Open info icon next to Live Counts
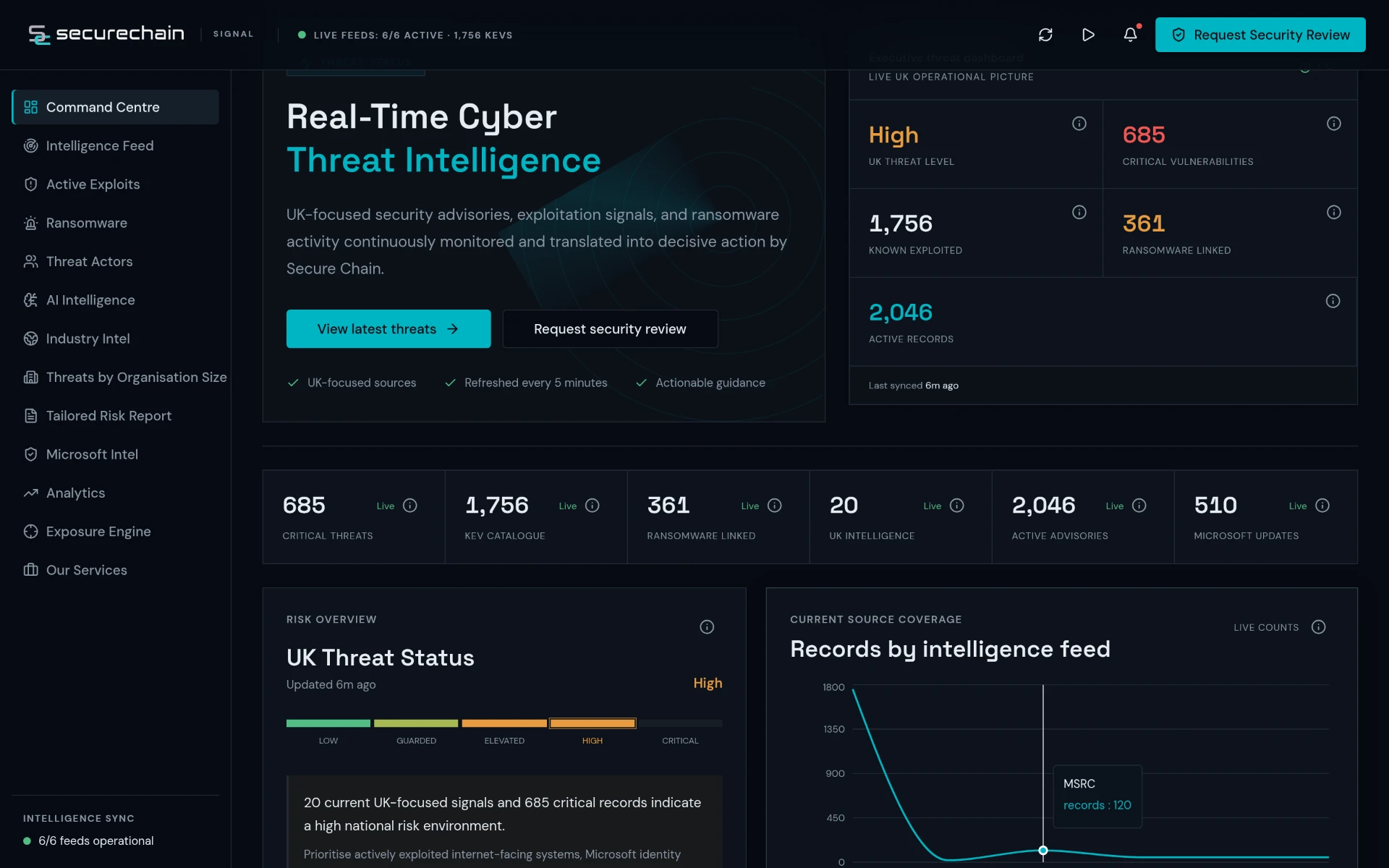Viewport: 1389px width, 868px height. click(1319, 627)
